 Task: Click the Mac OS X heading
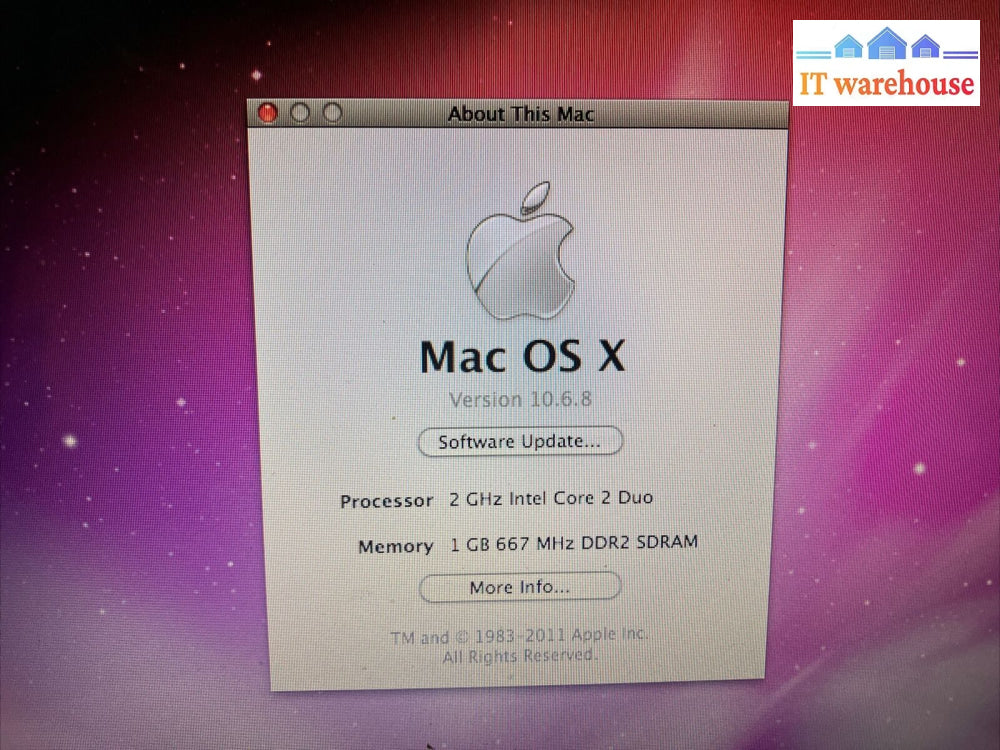[x=522, y=356]
